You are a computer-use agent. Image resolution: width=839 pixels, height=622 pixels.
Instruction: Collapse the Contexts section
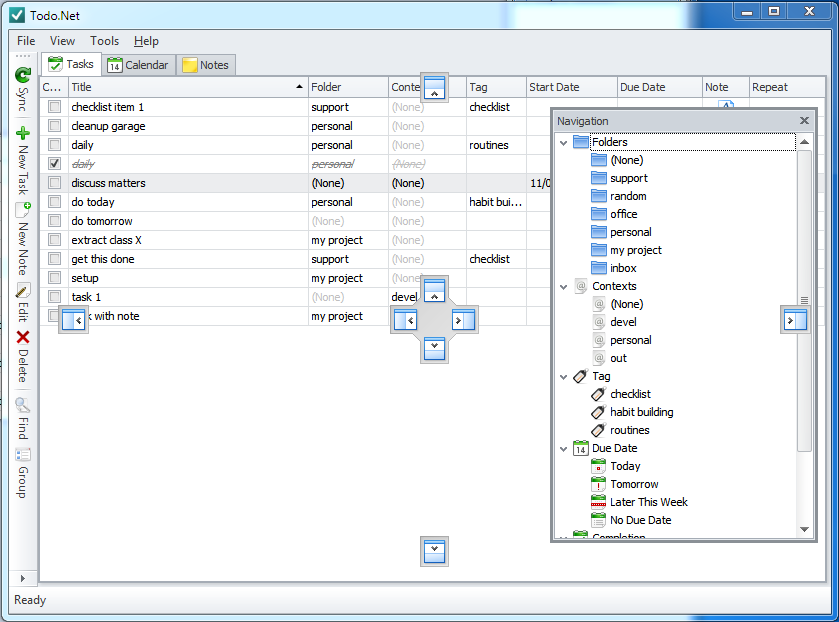pyautogui.click(x=563, y=286)
